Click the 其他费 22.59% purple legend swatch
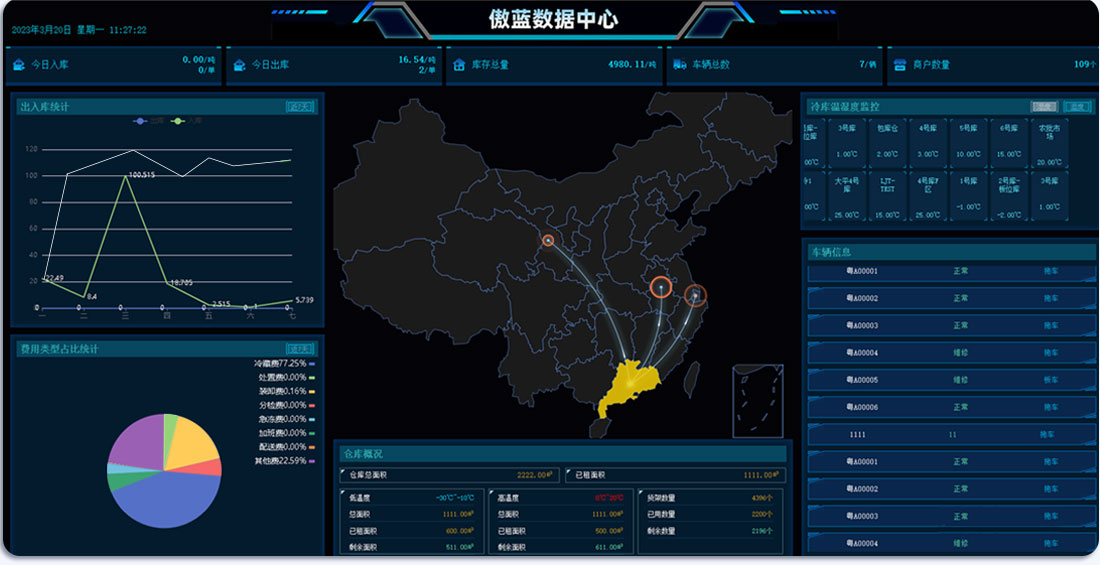 click(x=312, y=461)
